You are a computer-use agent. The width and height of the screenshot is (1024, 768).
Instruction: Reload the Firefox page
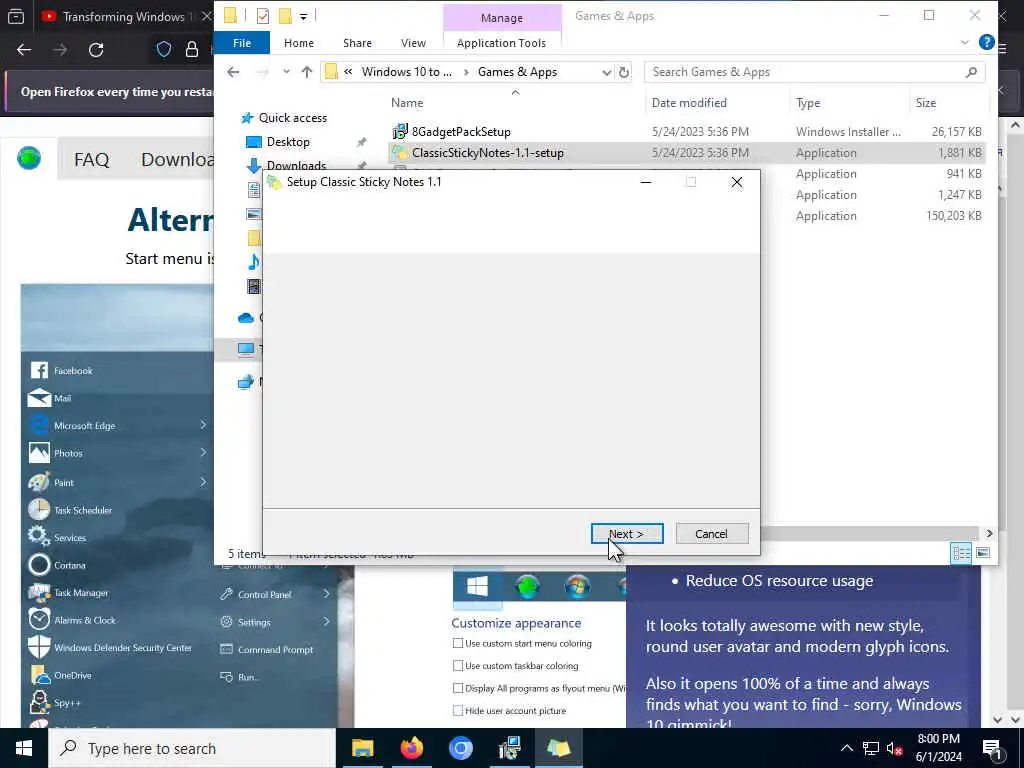96,50
